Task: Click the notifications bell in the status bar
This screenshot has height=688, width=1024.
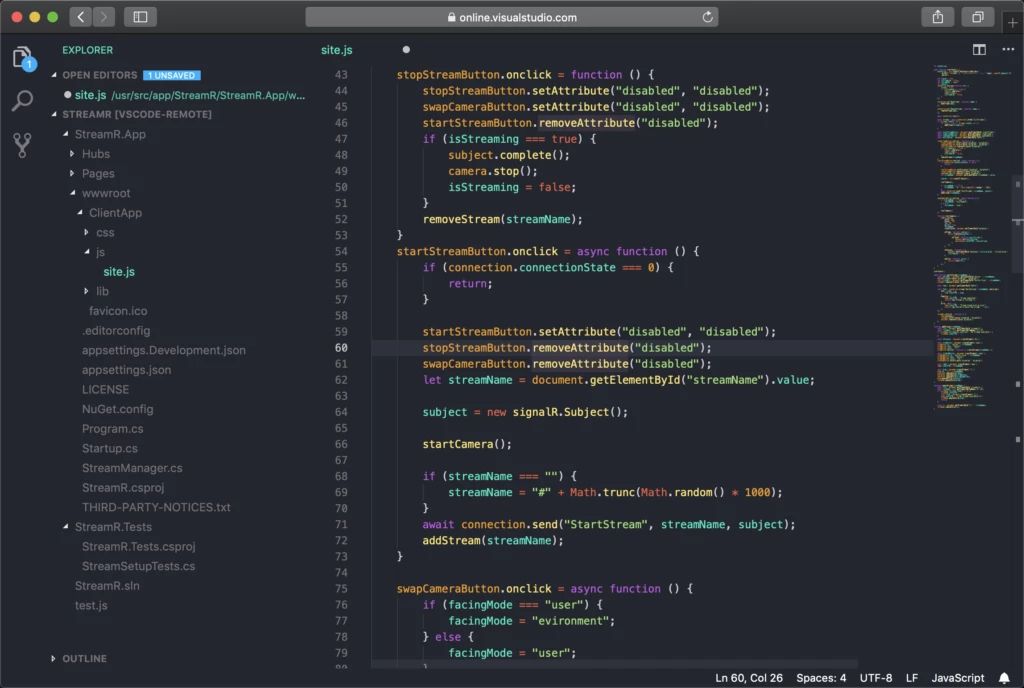Action: pyautogui.click(x=1005, y=677)
